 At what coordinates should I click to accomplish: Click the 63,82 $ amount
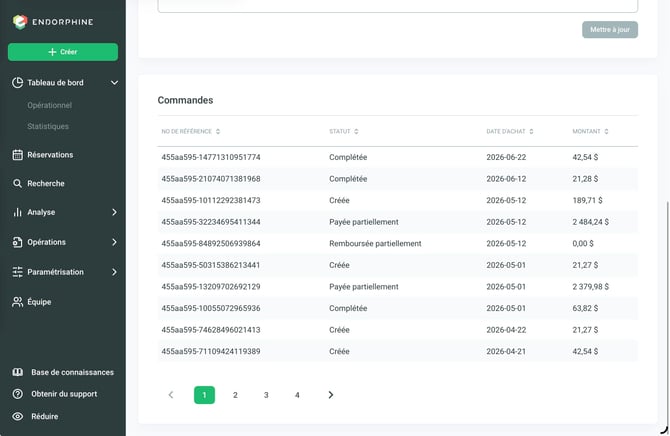pos(585,308)
